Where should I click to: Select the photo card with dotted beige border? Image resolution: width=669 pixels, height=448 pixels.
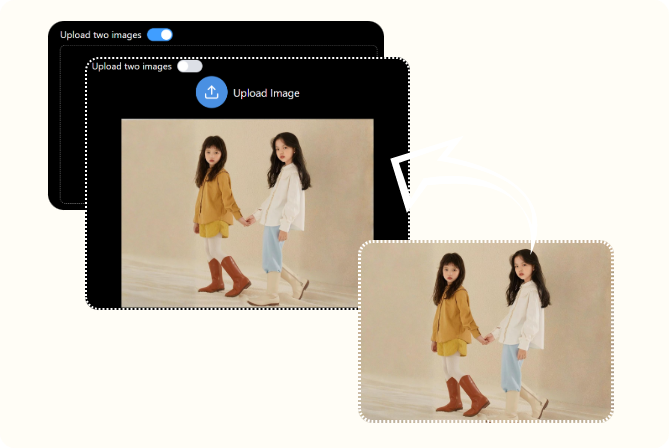pos(486,332)
